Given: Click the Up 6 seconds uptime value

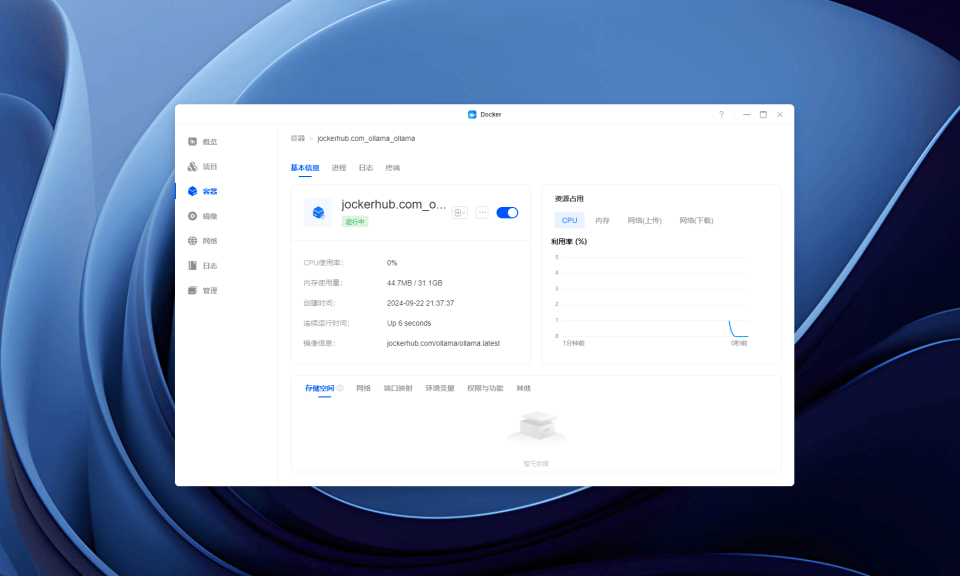Looking at the screenshot, I should pyautogui.click(x=409, y=323).
